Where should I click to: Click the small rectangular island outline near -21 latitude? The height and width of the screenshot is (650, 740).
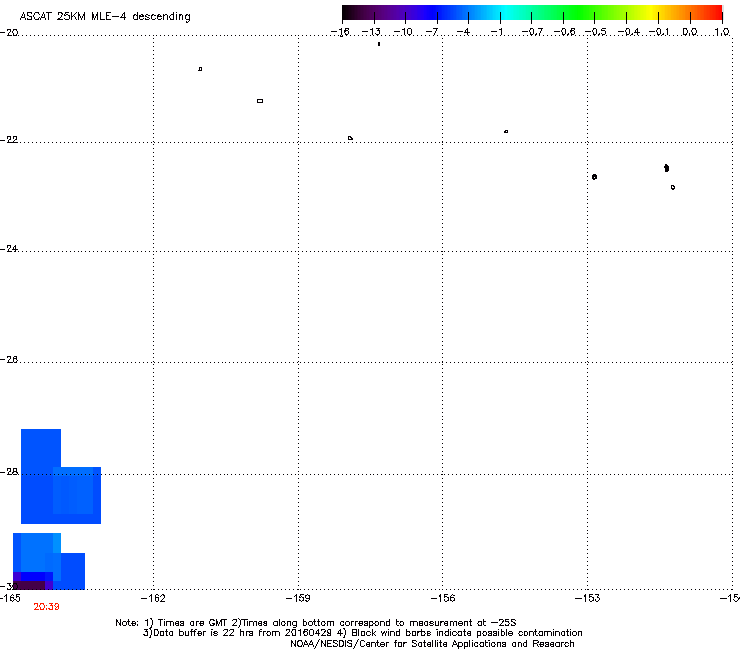pos(260,101)
